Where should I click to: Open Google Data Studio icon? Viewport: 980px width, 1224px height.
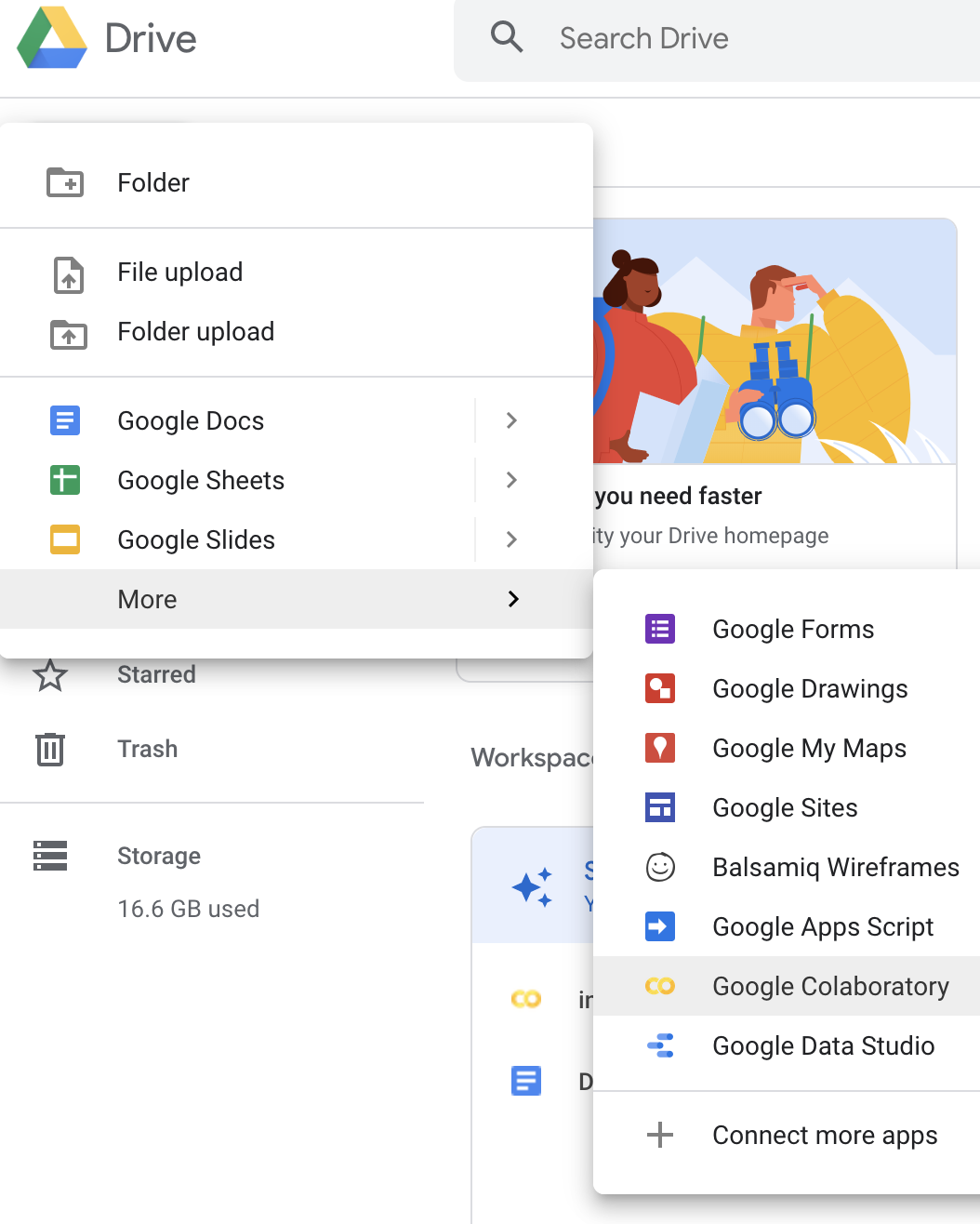click(660, 1045)
